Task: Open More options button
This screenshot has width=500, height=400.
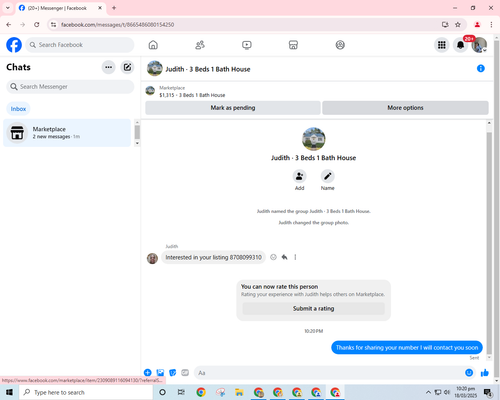Action: point(405,108)
